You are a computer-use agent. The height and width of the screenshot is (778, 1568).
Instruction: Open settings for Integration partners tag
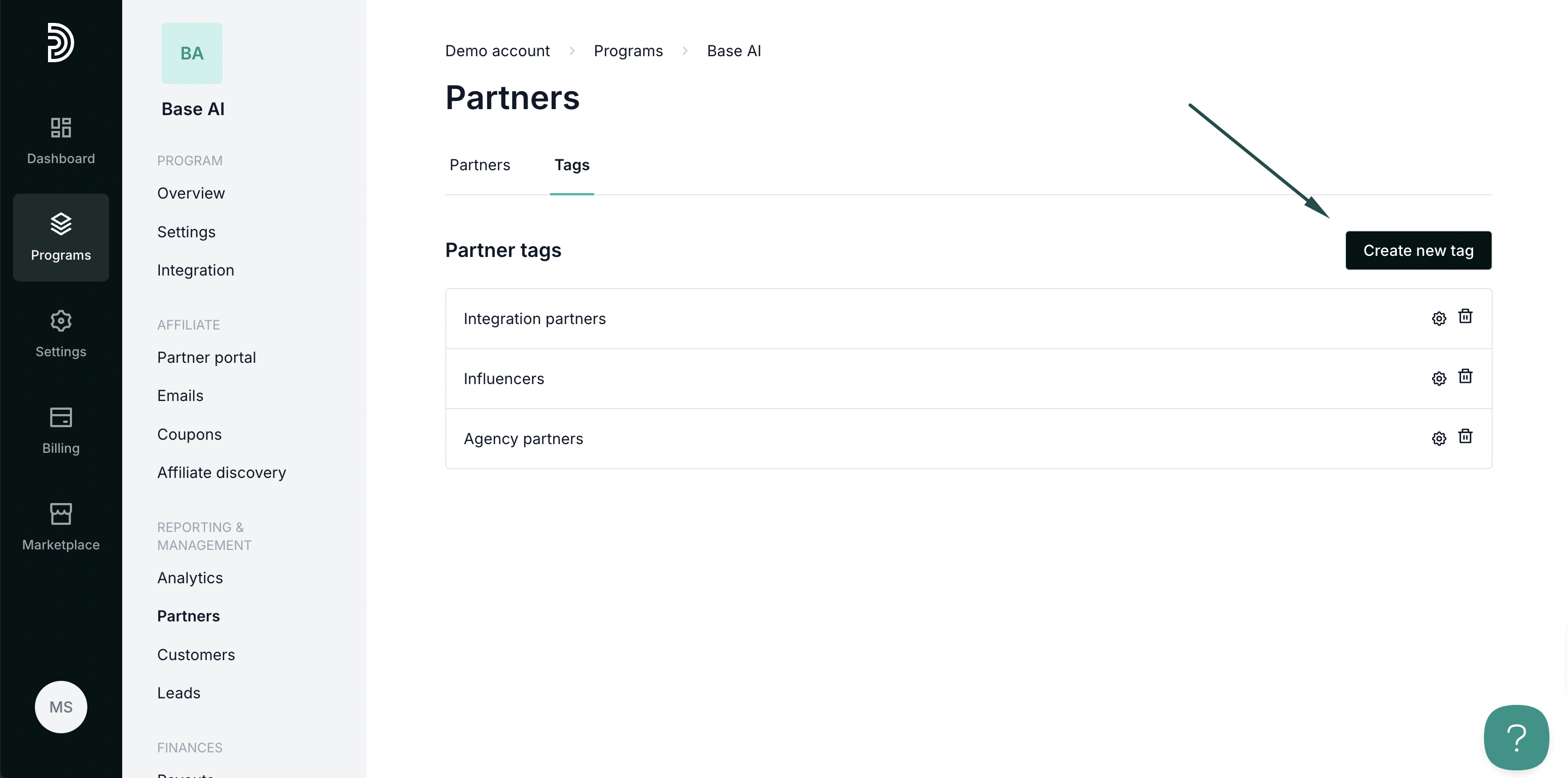1438,319
